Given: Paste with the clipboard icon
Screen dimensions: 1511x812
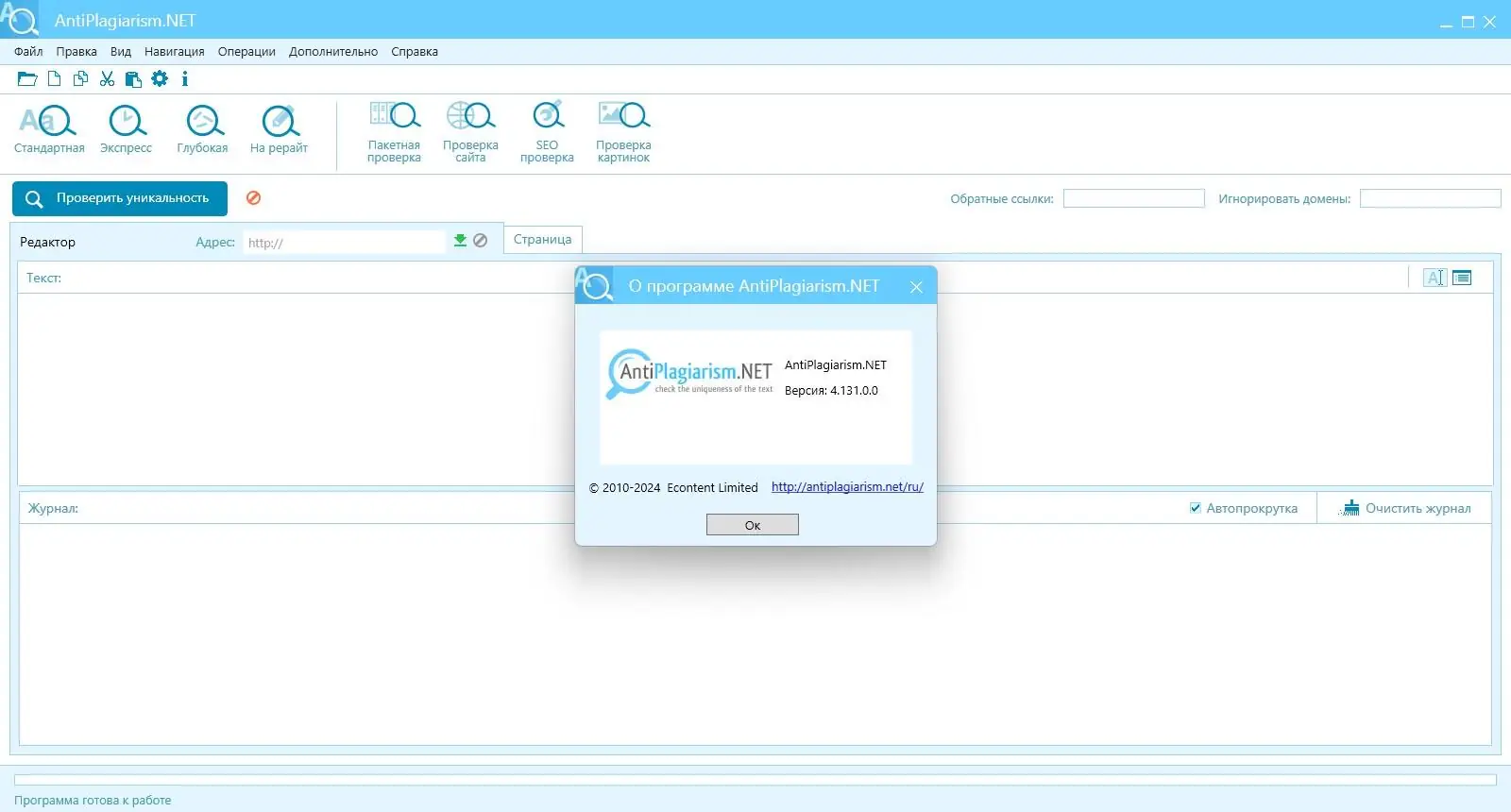Looking at the screenshot, I should tap(133, 79).
